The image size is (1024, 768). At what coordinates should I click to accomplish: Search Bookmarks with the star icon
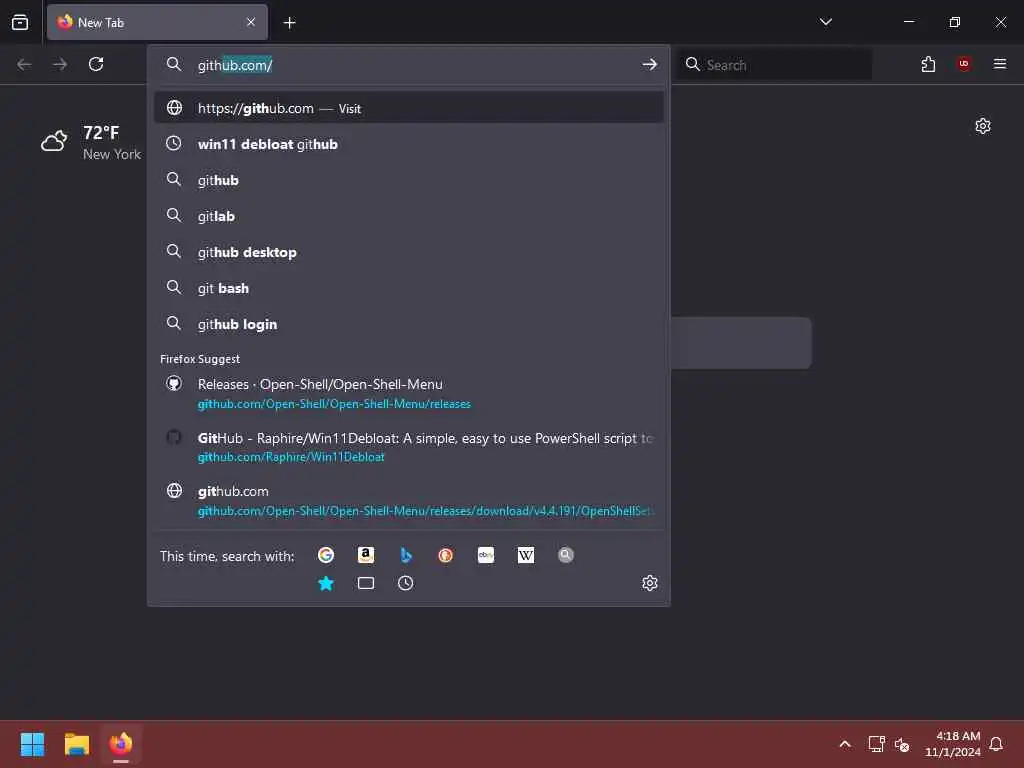[x=326, y=583]
